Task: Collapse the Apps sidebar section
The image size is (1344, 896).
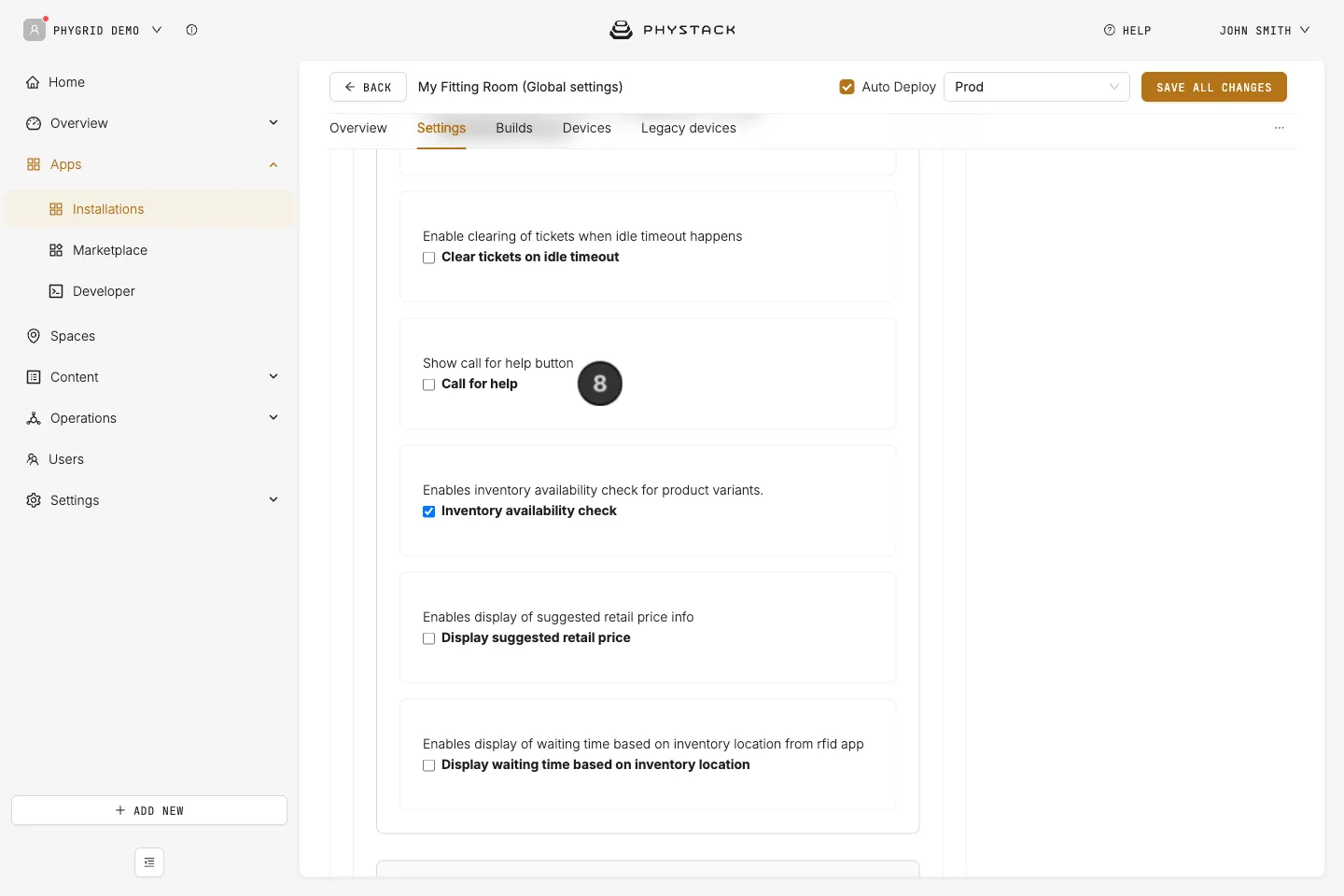Action: click(273, 164)
